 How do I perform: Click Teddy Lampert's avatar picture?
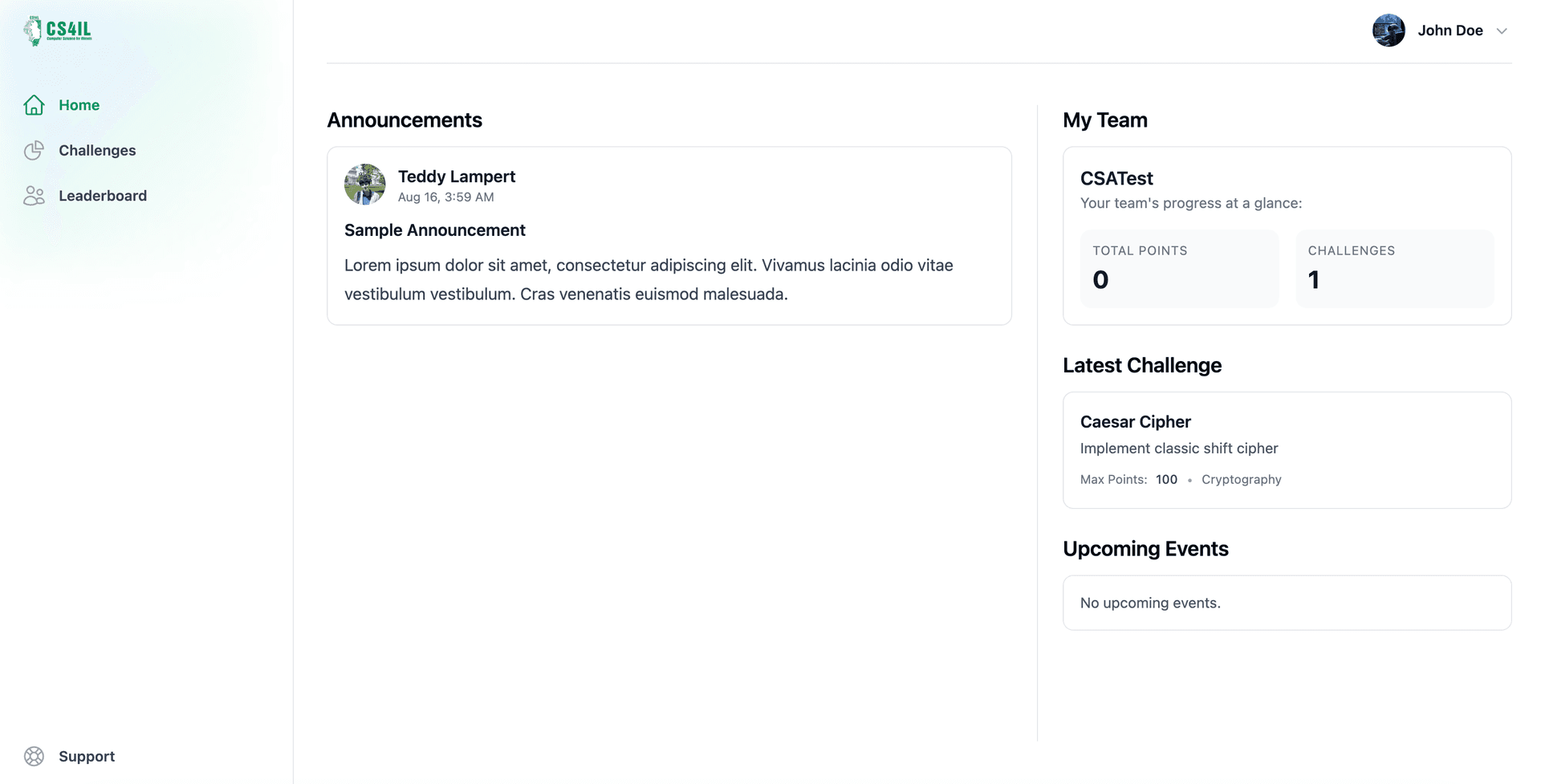point(364,185)
